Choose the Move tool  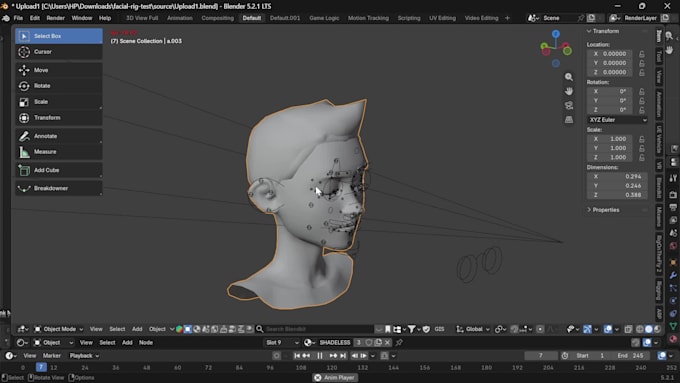[x=59, y=70]
